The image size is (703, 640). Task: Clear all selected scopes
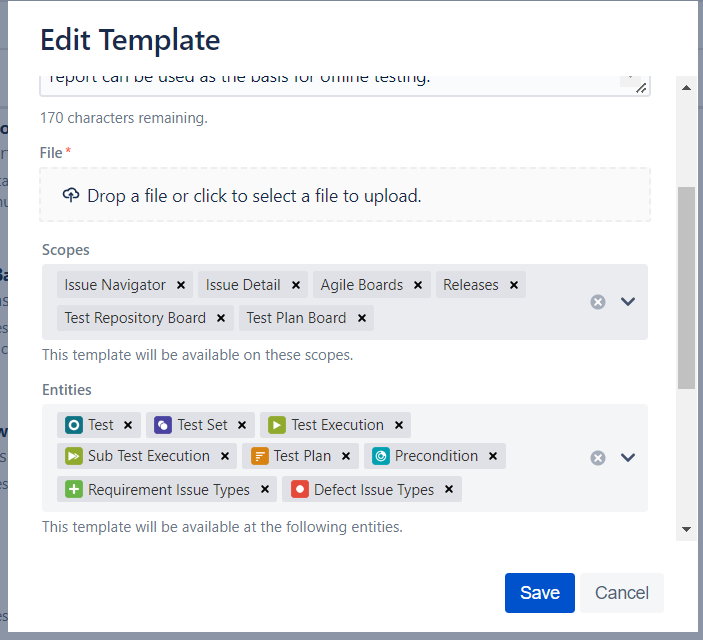pyautogui.click(x=598, y=301)
